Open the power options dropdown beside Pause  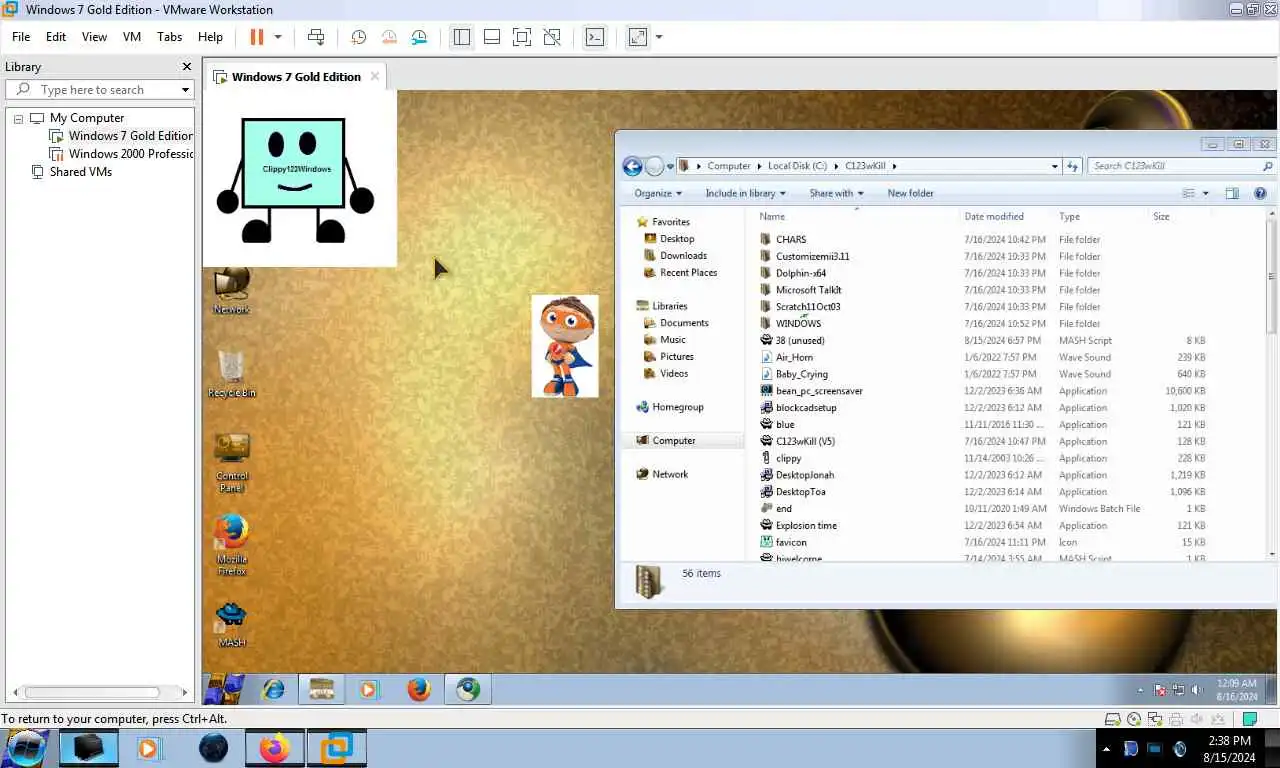pyautogui.click(x=278, y=37)
